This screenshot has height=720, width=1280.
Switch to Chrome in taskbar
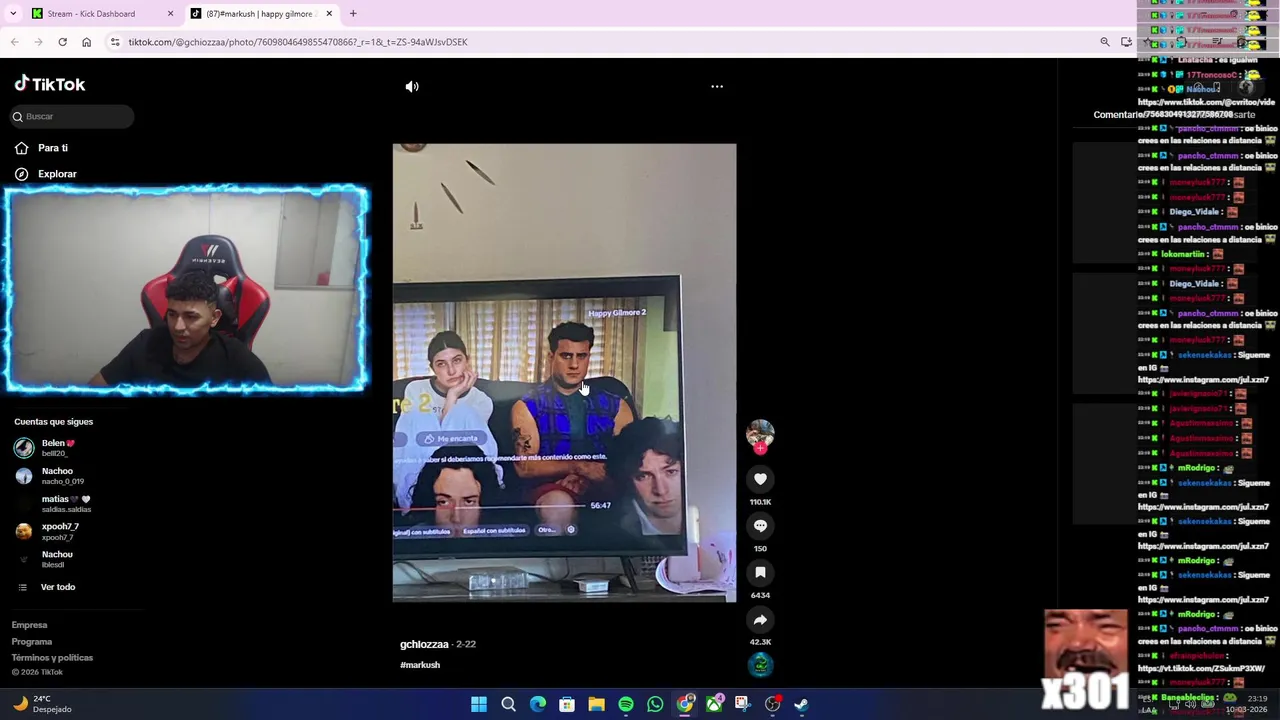click(x=684, y=704)
